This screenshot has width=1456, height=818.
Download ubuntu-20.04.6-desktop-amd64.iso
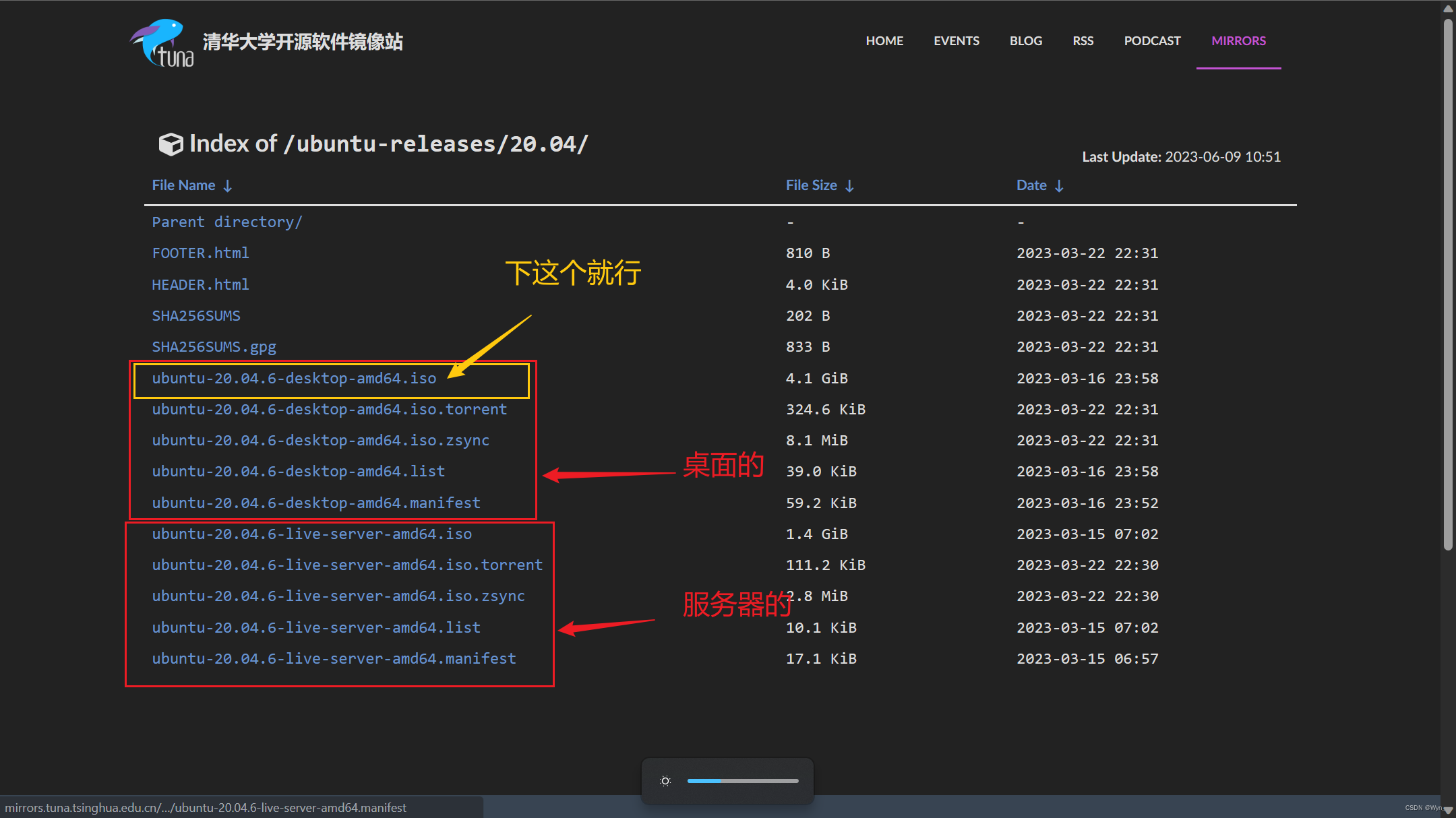294,379
